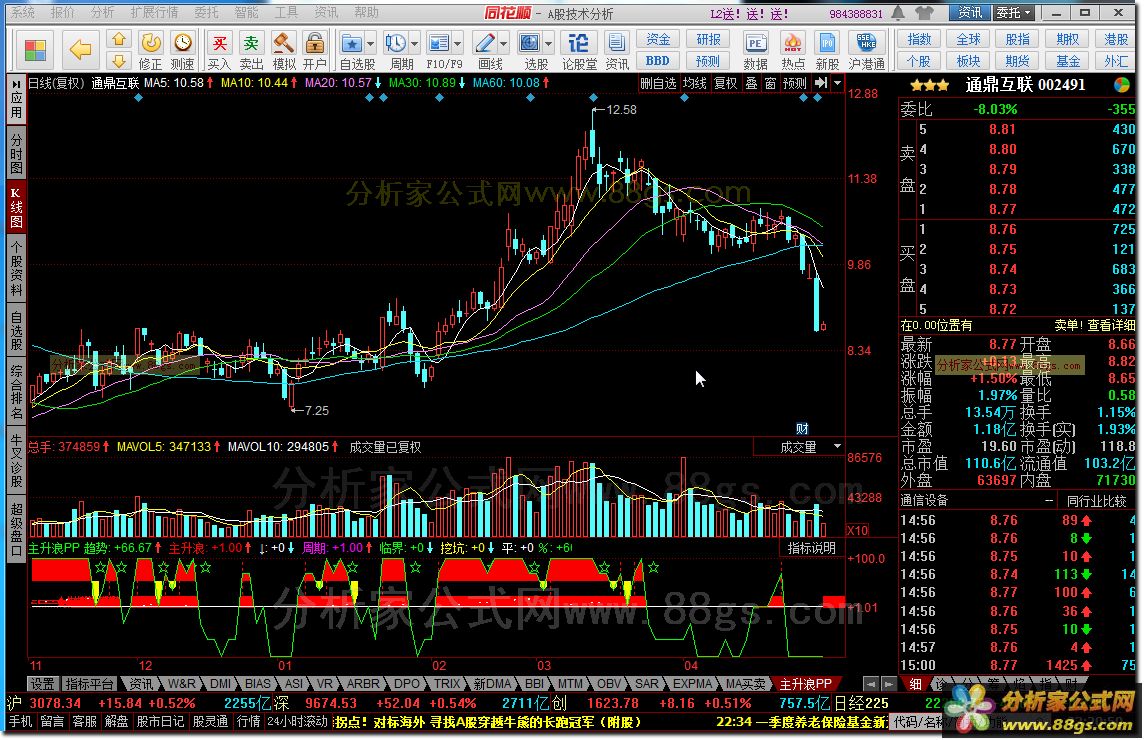Click the pie chart icon beside 002491
The image size is (1144, 740).
[1123, 85]
